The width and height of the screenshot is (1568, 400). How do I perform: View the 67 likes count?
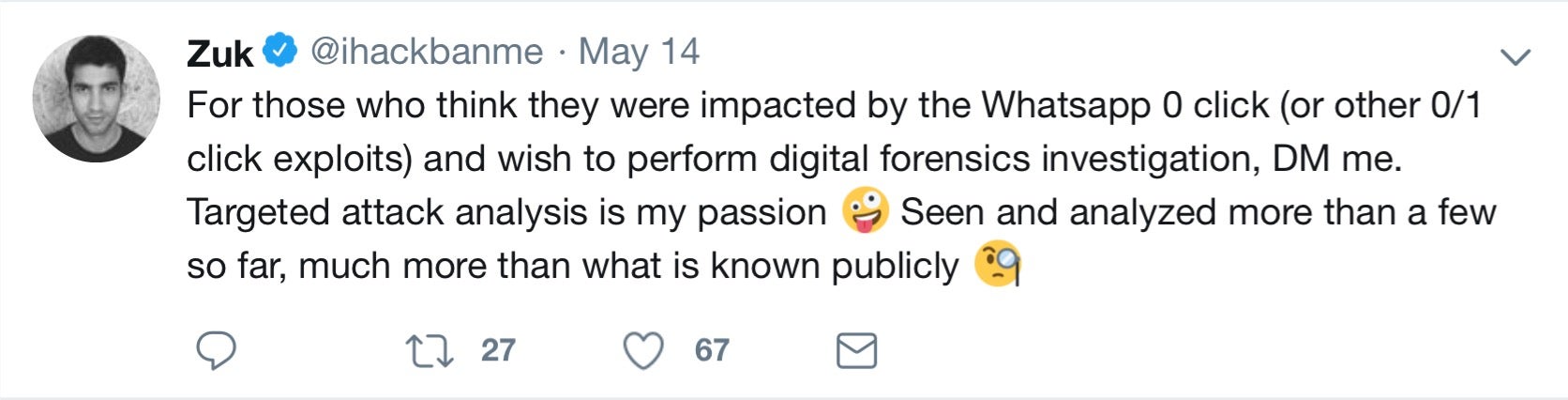[x=712, y=350]
